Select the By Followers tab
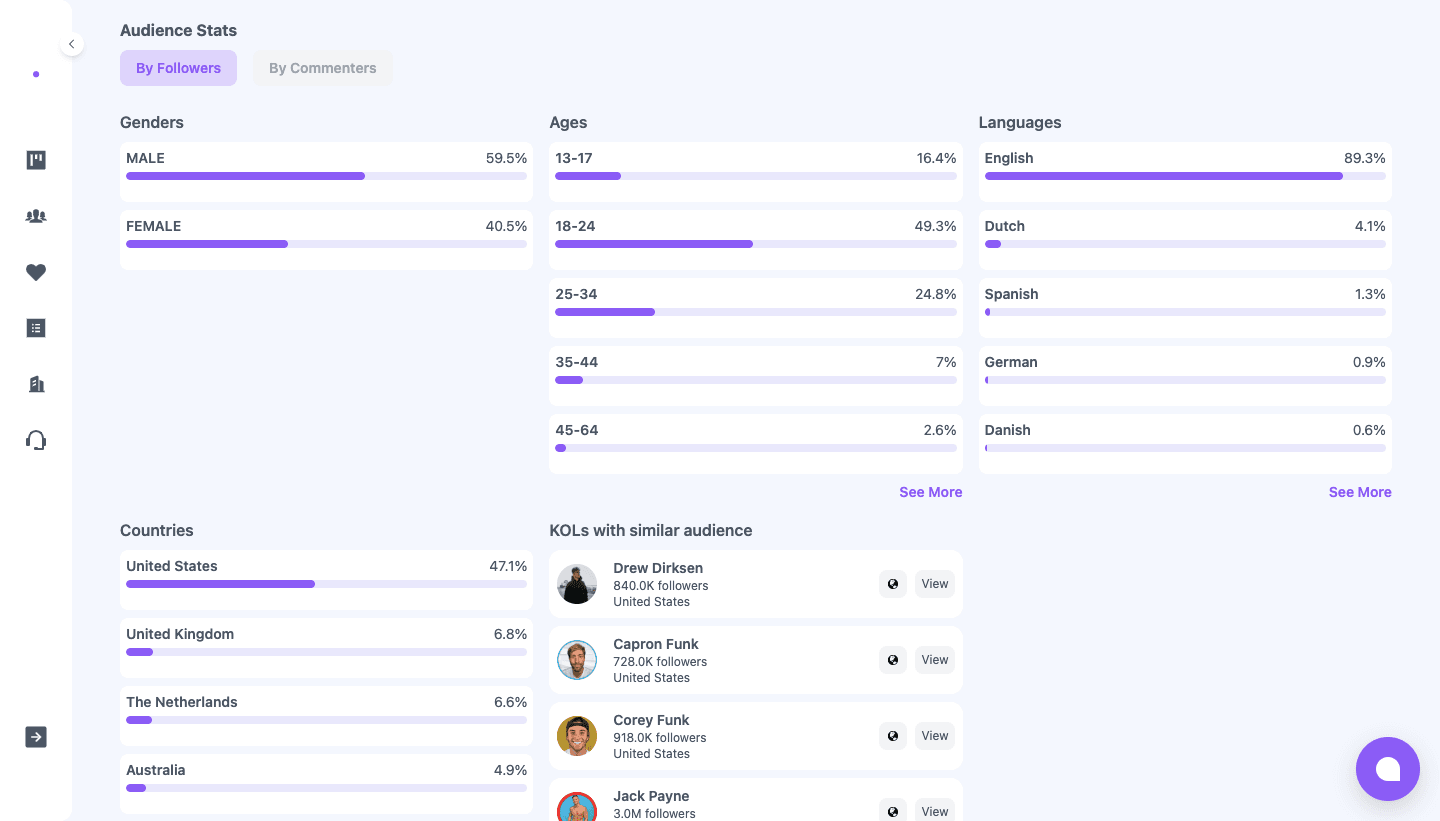 178,68
